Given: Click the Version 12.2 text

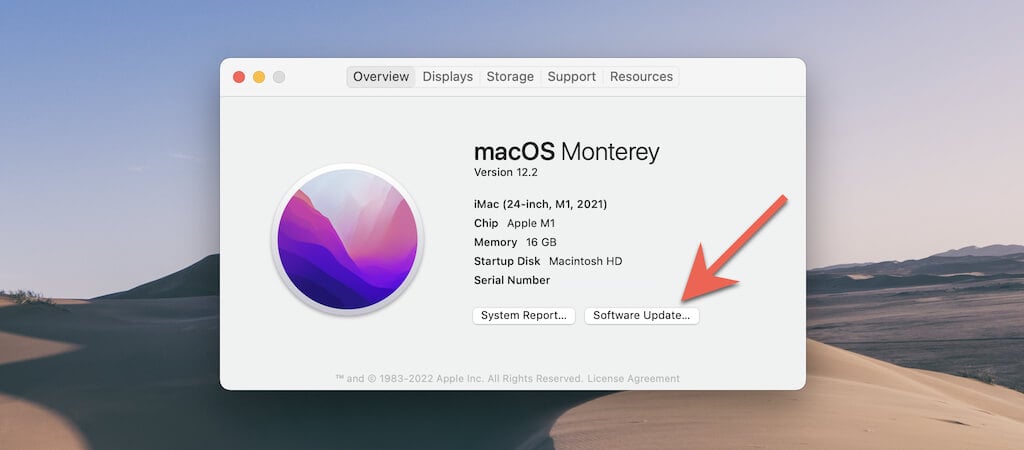Looking at the screenshot, I should [508, 172].
